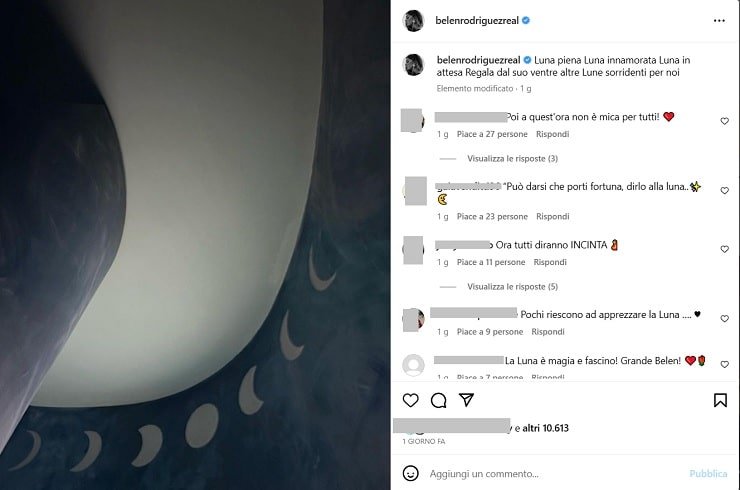
Task: Open 'Piace a 23 persone' likes list
Action: click(x=492, y=216)
